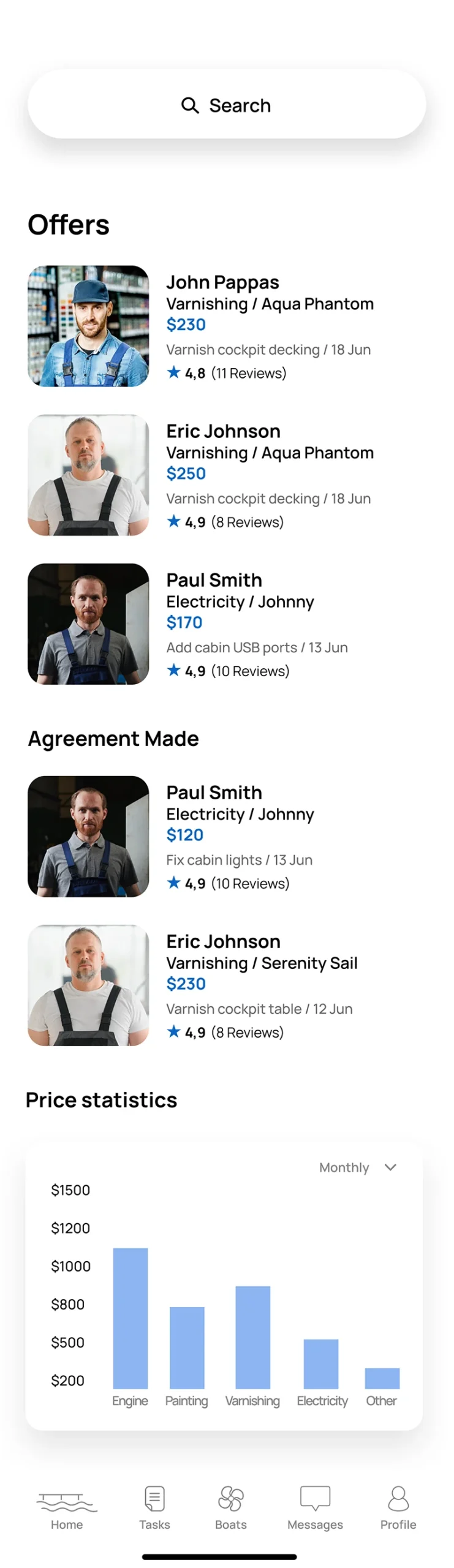Viewport: 454px width, 1568px height.
Task: Open the Tasks clipboard icon
Action: pyautogui.click(x=154, y=1498)
